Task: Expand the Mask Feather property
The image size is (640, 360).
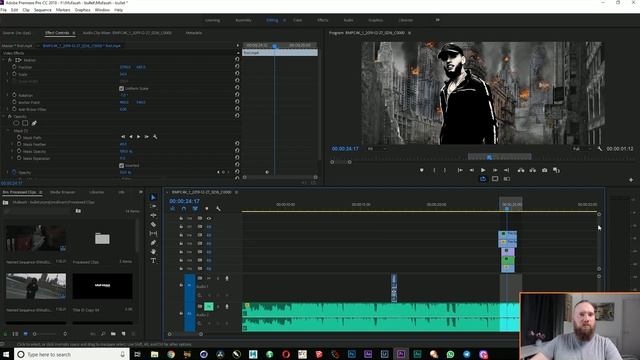Action: (x=12, y=144)
